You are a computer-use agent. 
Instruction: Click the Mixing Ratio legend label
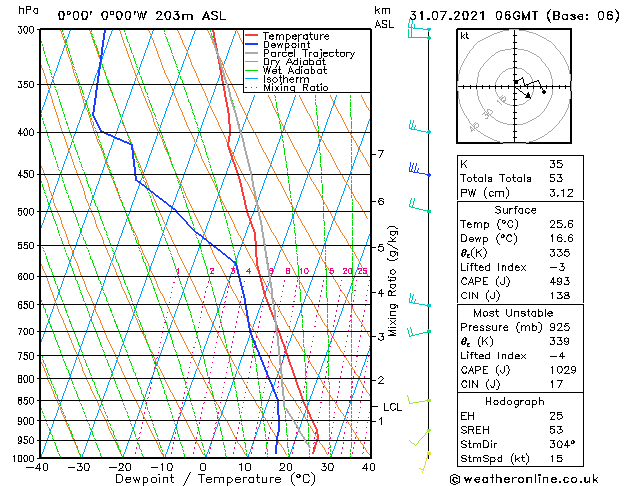(296, 88)
